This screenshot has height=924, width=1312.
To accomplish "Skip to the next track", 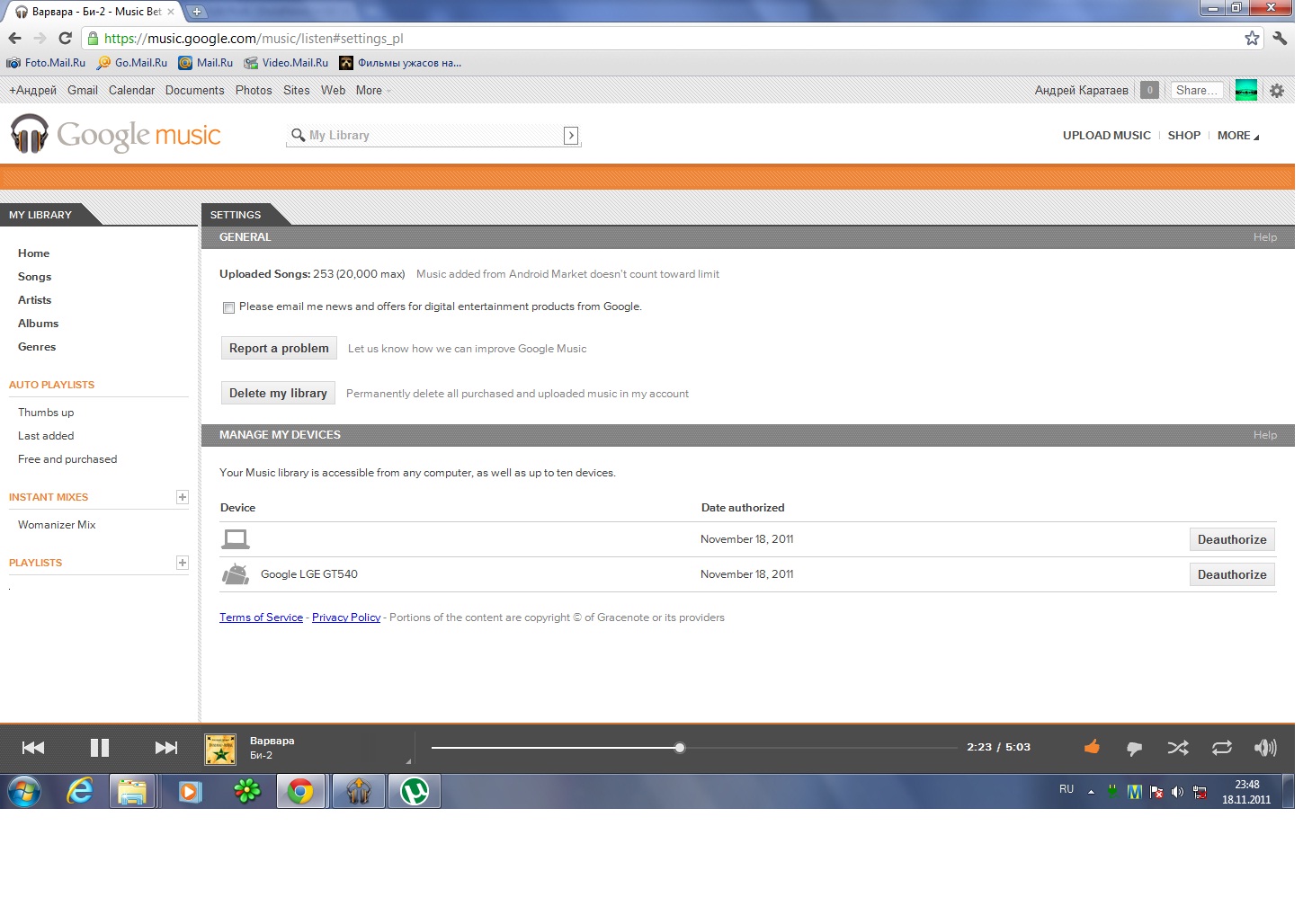I will [x=166, y=748].
